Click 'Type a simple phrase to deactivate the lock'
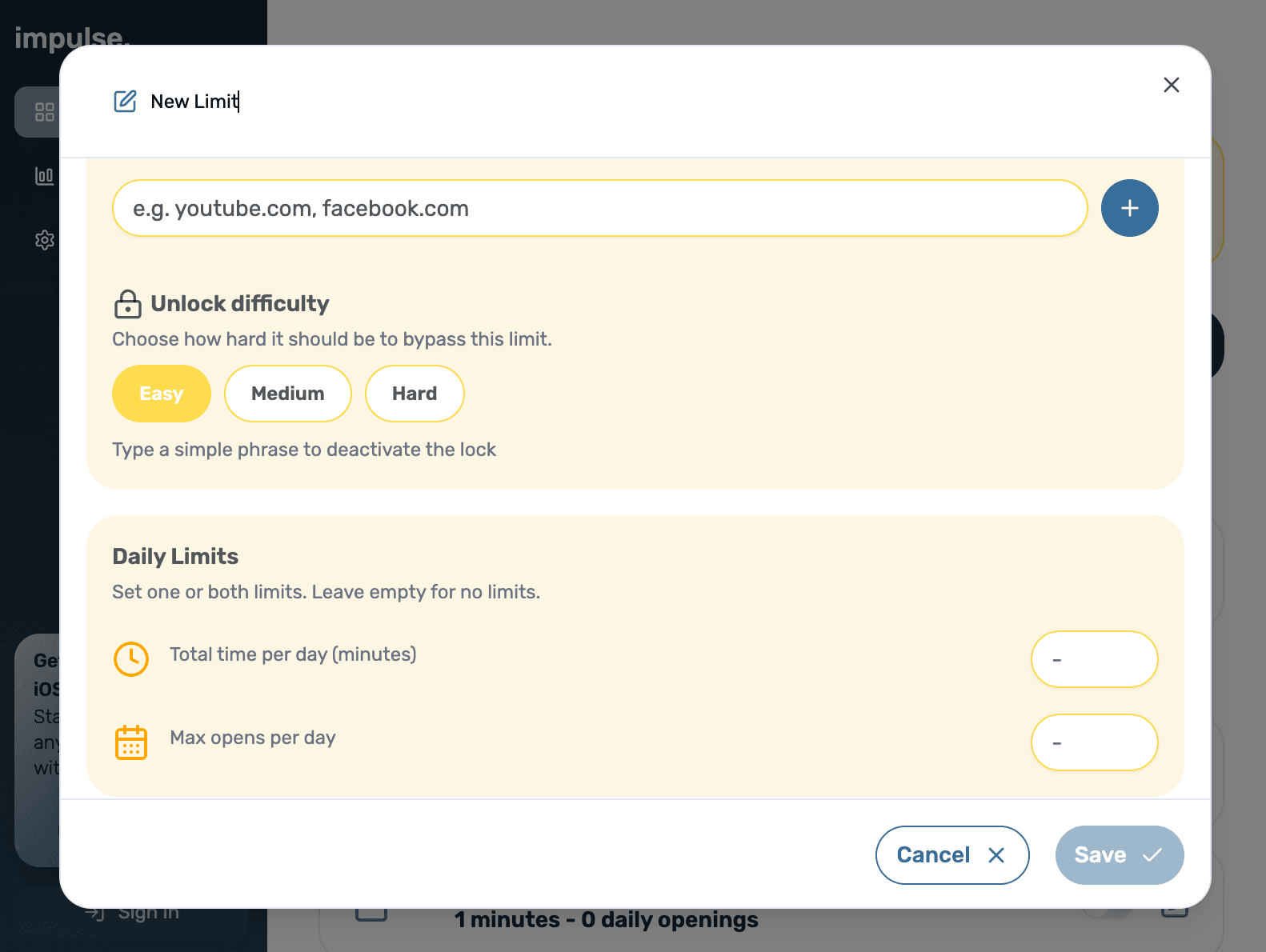The width and height of the screenshot is (1266, 952). click(x=304, y=450)
